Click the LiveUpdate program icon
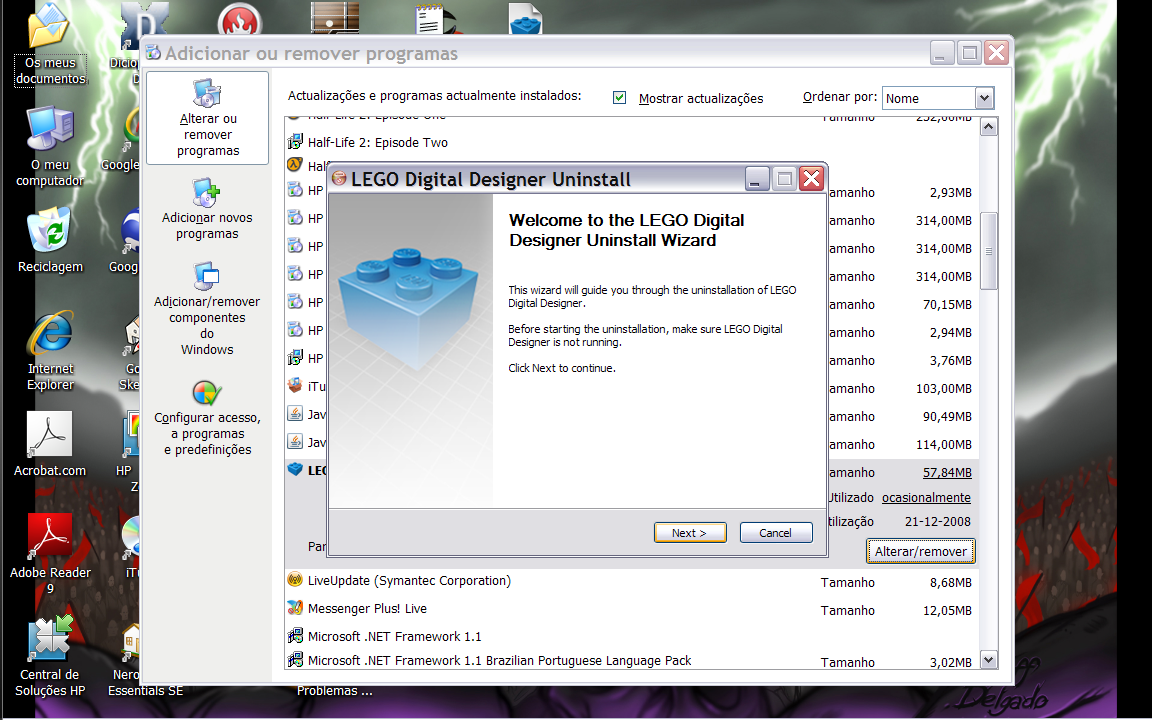 295,580
